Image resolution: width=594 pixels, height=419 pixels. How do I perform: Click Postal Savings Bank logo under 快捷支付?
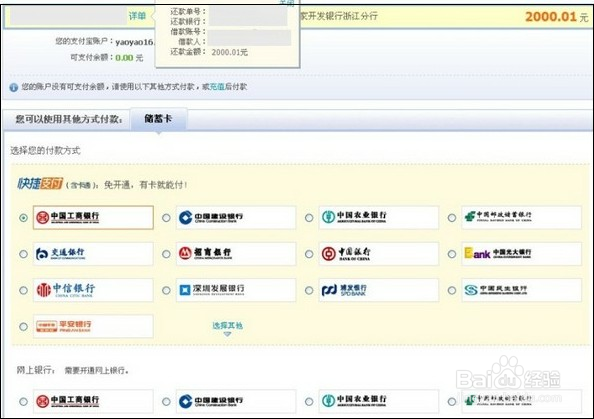[522, 217]
